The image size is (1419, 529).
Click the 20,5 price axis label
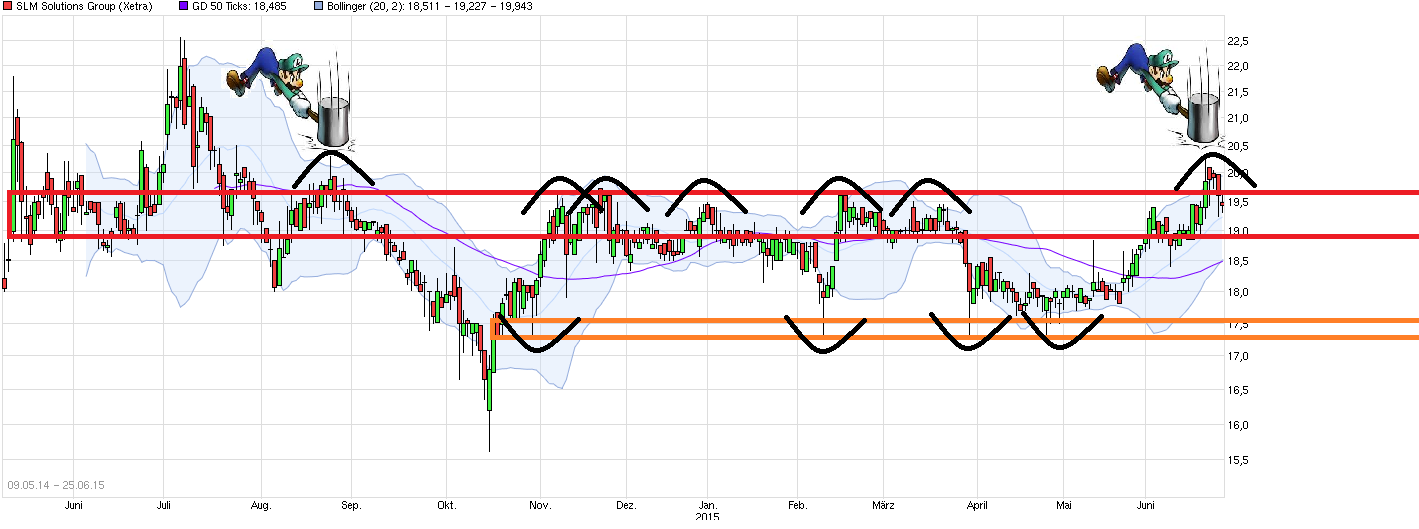click(x=1237, y=146)
